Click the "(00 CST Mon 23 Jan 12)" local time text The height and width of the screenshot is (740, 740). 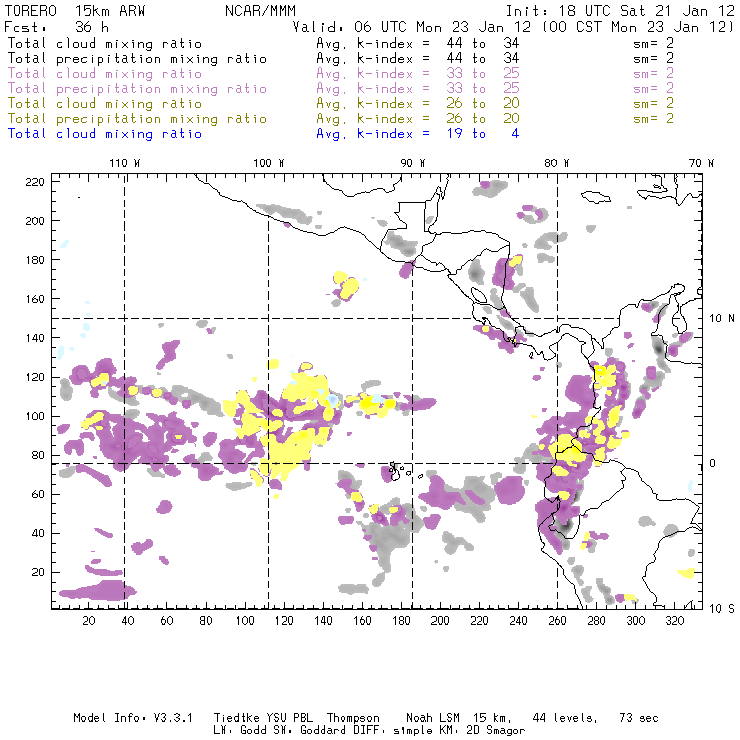coord(637,27)
